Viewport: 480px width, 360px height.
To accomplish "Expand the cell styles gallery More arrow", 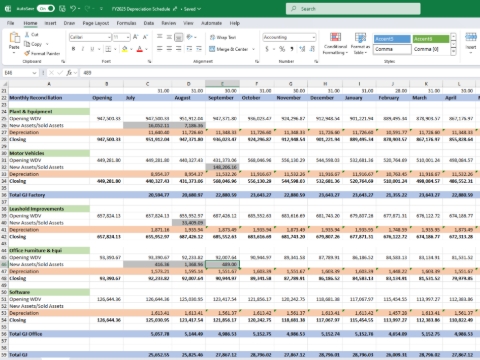I will tap(453, 52).
